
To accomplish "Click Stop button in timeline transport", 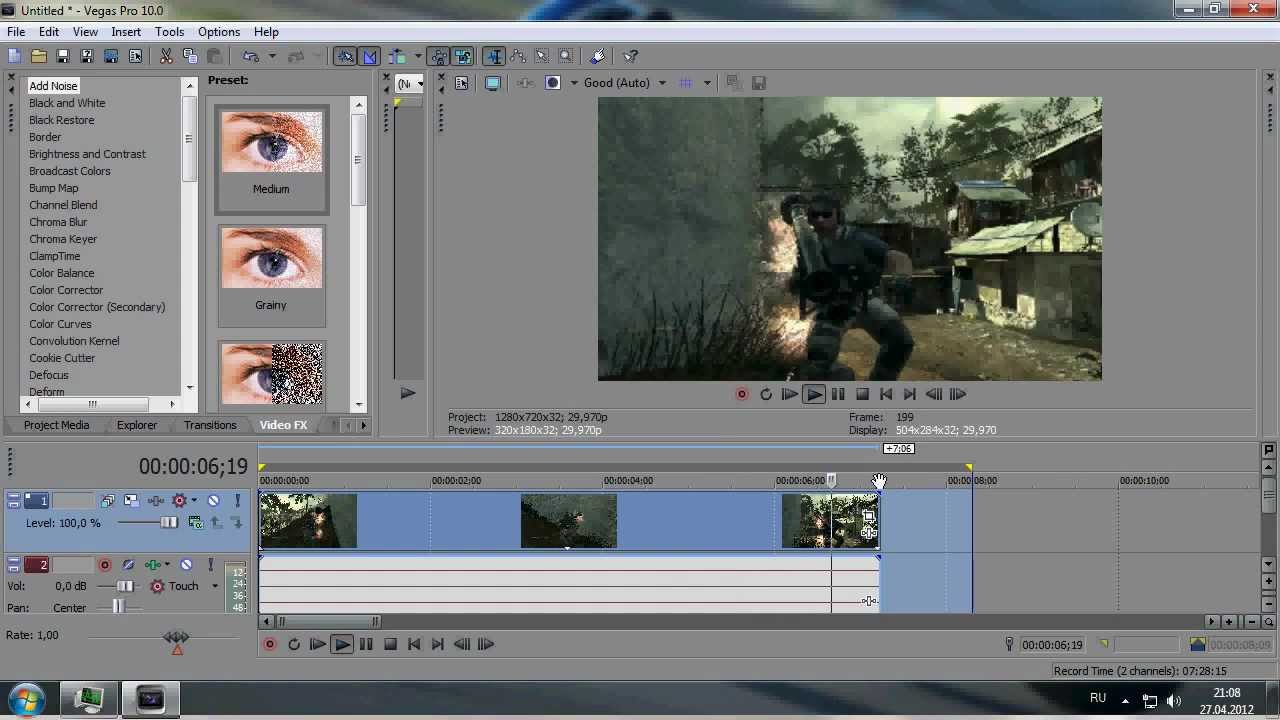I will coord(390,645).
